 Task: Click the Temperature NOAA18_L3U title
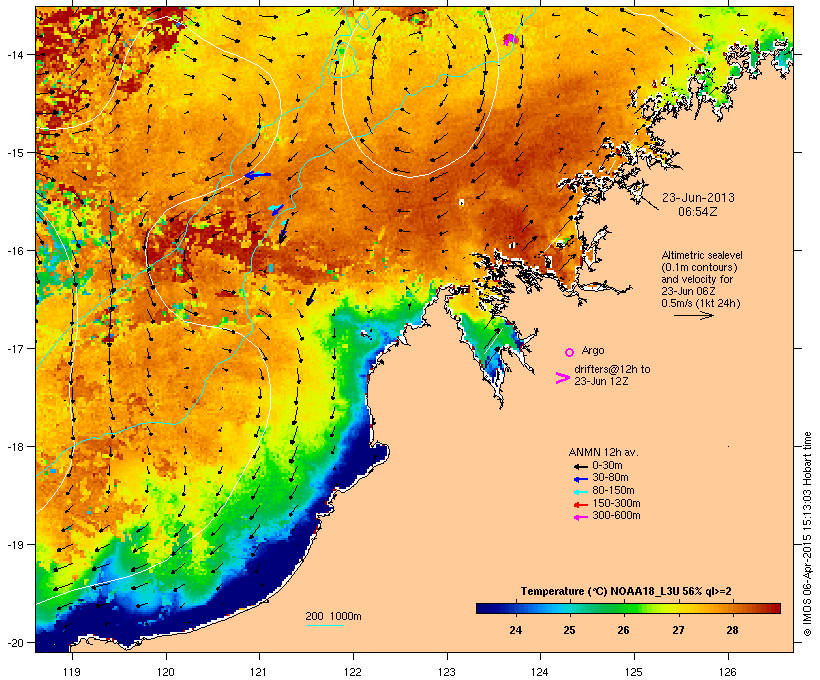626,592
